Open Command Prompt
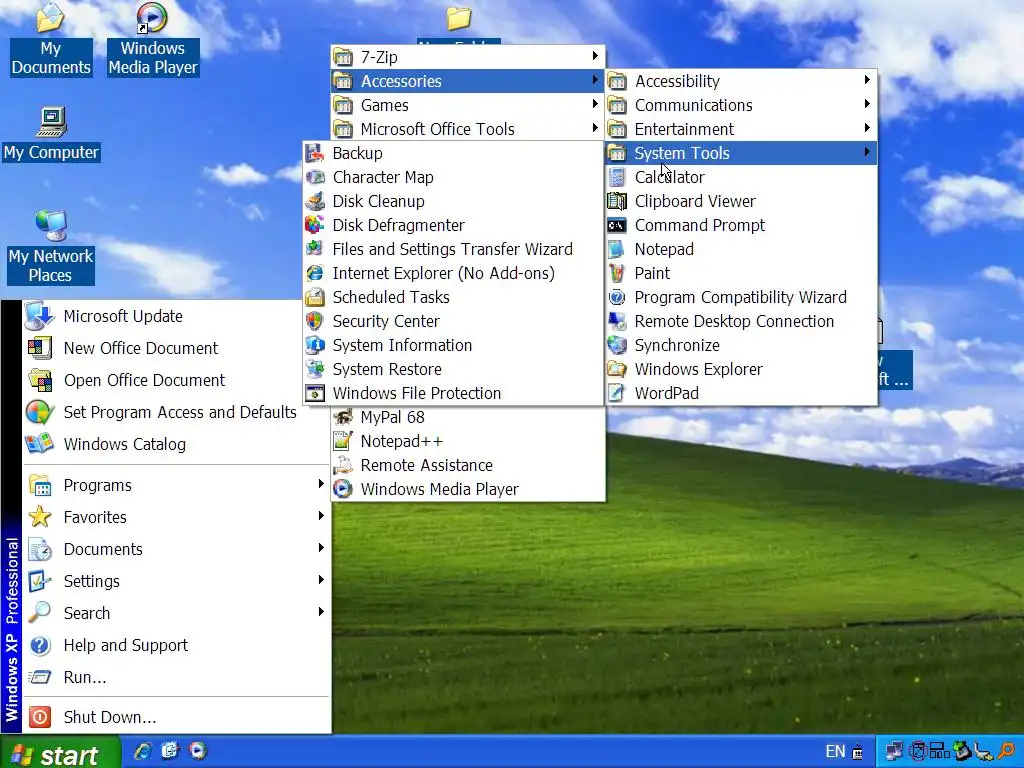 [x=741, y=225]
